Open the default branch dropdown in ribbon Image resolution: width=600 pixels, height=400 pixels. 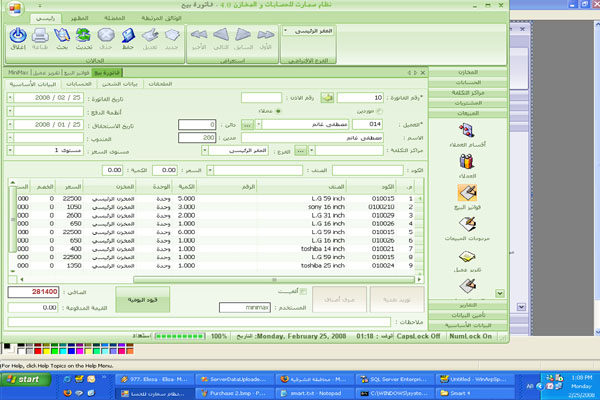coord(285,31)
